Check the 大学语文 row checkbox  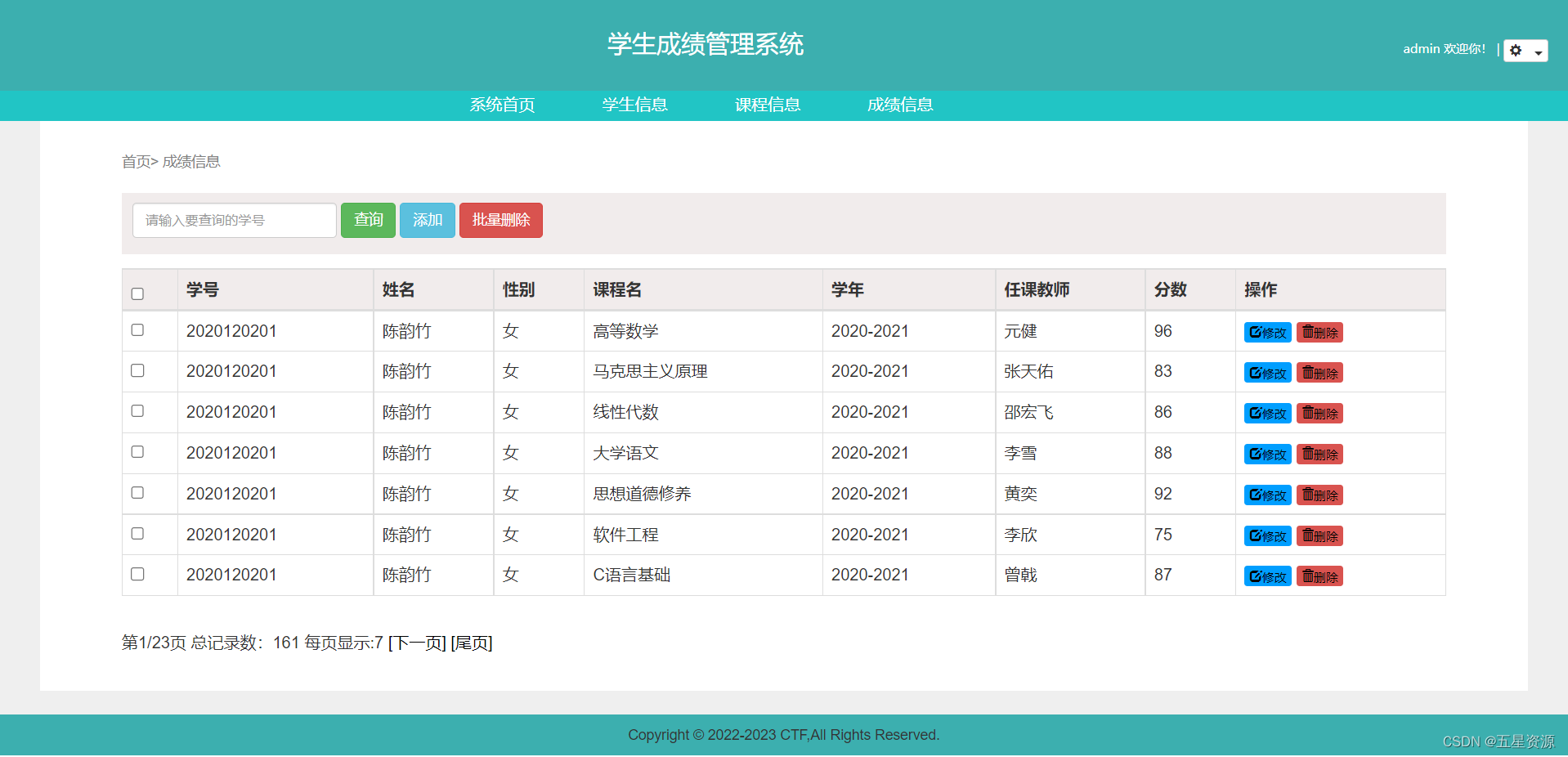137,451
